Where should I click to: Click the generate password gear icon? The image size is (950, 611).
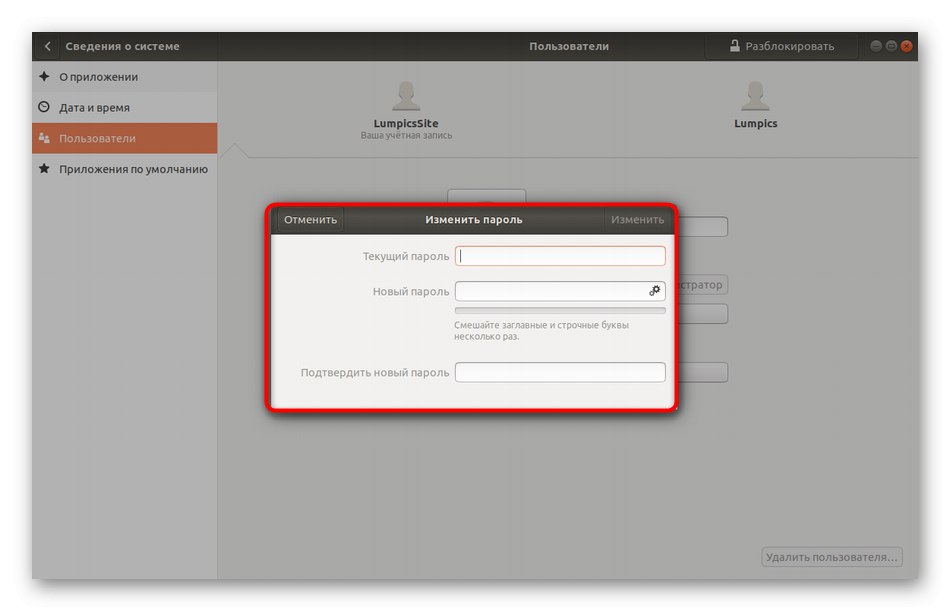(x=654, y=291)
